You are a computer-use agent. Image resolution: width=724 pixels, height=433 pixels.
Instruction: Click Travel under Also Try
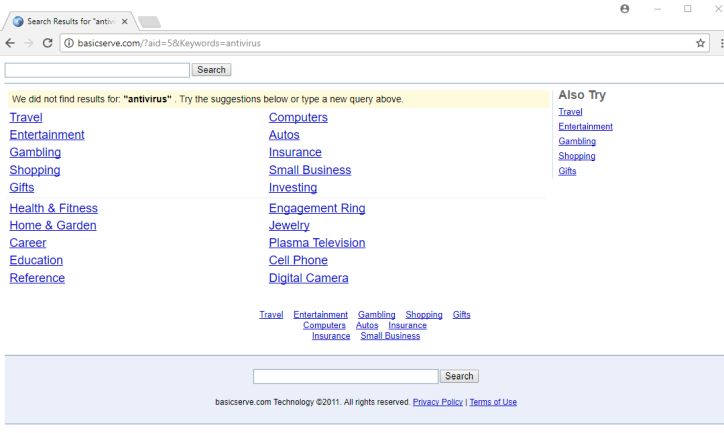pos(570,112)
